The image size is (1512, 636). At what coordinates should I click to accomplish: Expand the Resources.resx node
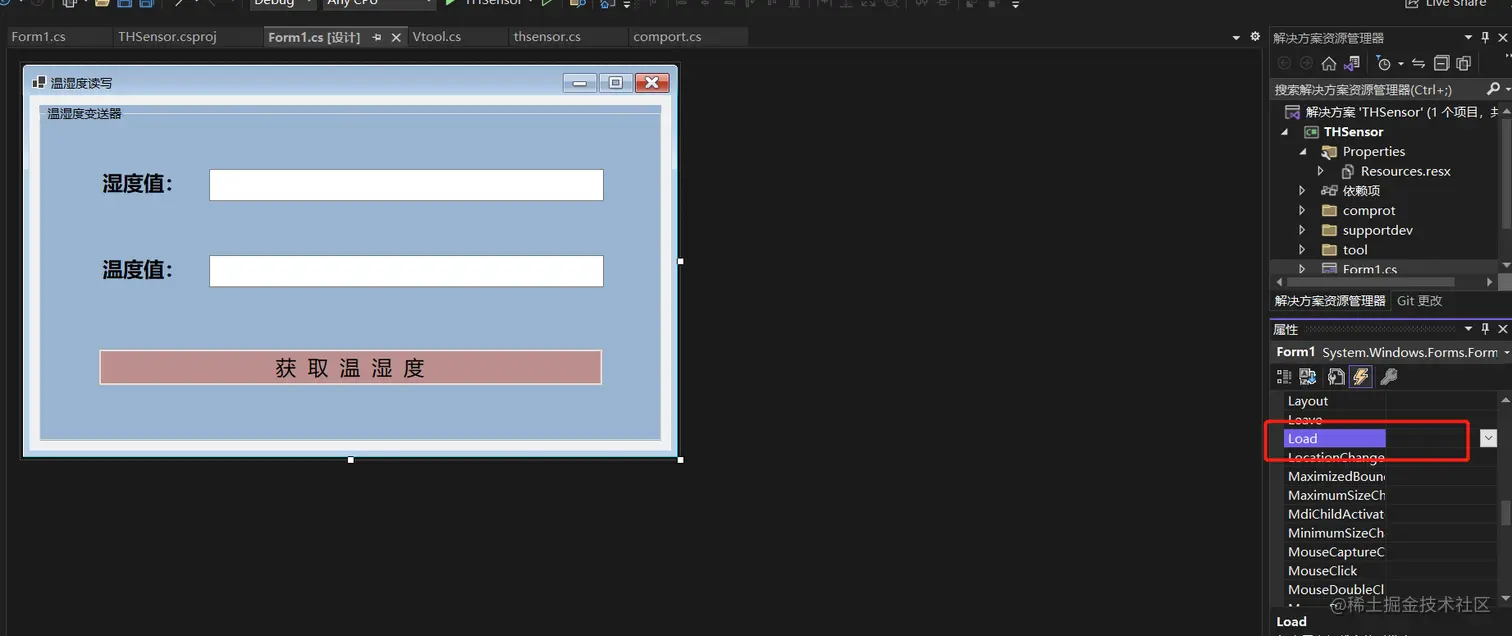pyautogui.click(x=1320, y=171)
